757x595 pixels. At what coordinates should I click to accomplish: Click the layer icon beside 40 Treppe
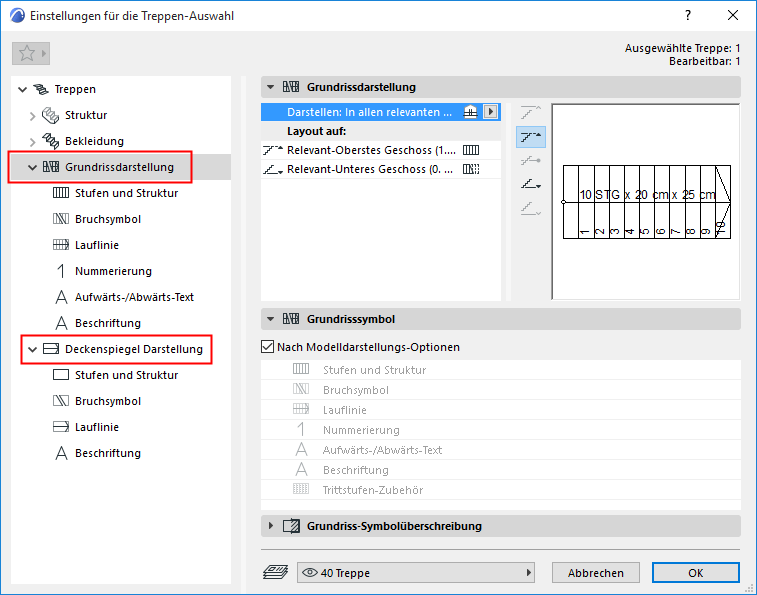(x=275, y=573)
